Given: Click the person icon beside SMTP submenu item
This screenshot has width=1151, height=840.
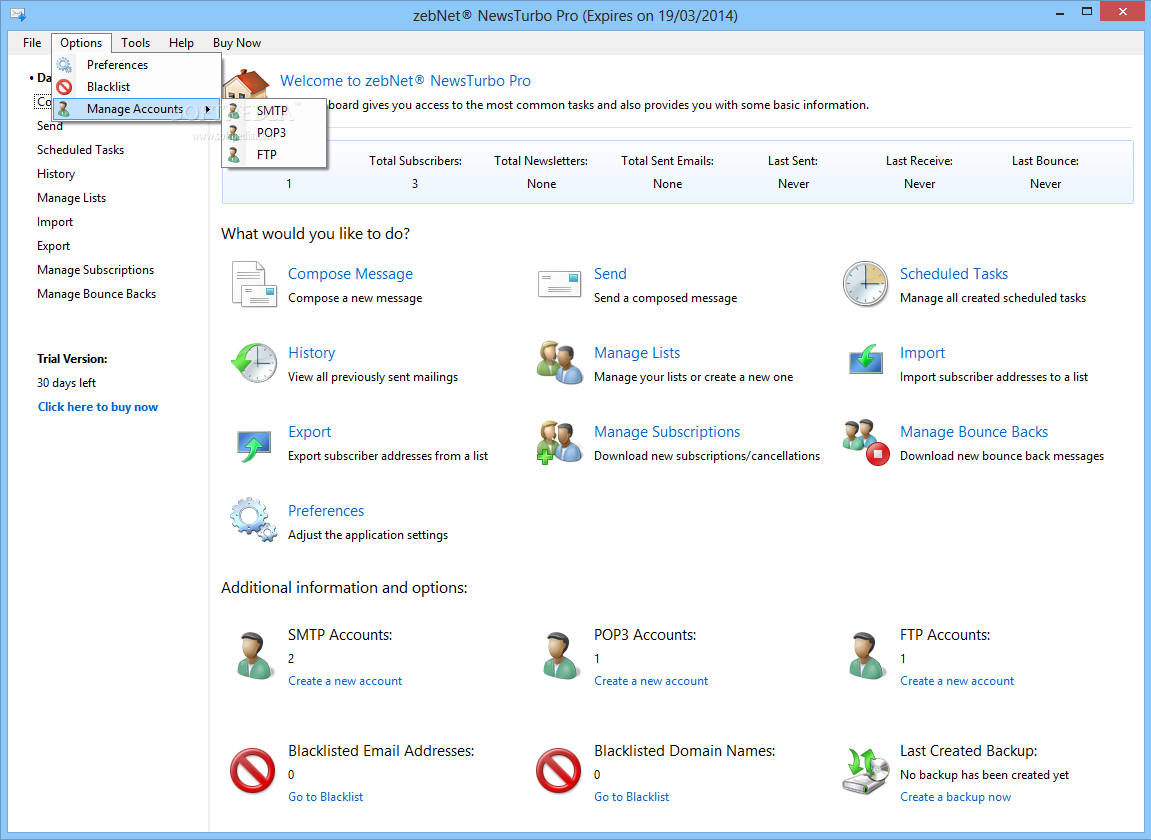Looking at the screenshot, I should click(x=233, y=111).
